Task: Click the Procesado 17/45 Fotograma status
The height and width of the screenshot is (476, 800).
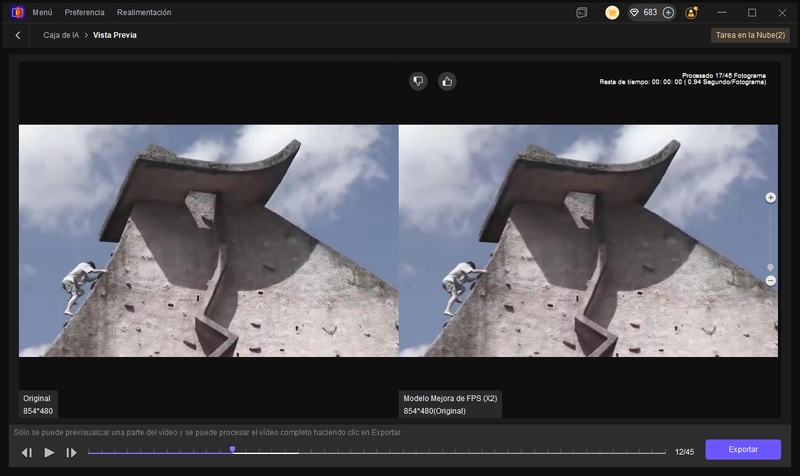Action: pyautogui.click(x=723, y=76)
